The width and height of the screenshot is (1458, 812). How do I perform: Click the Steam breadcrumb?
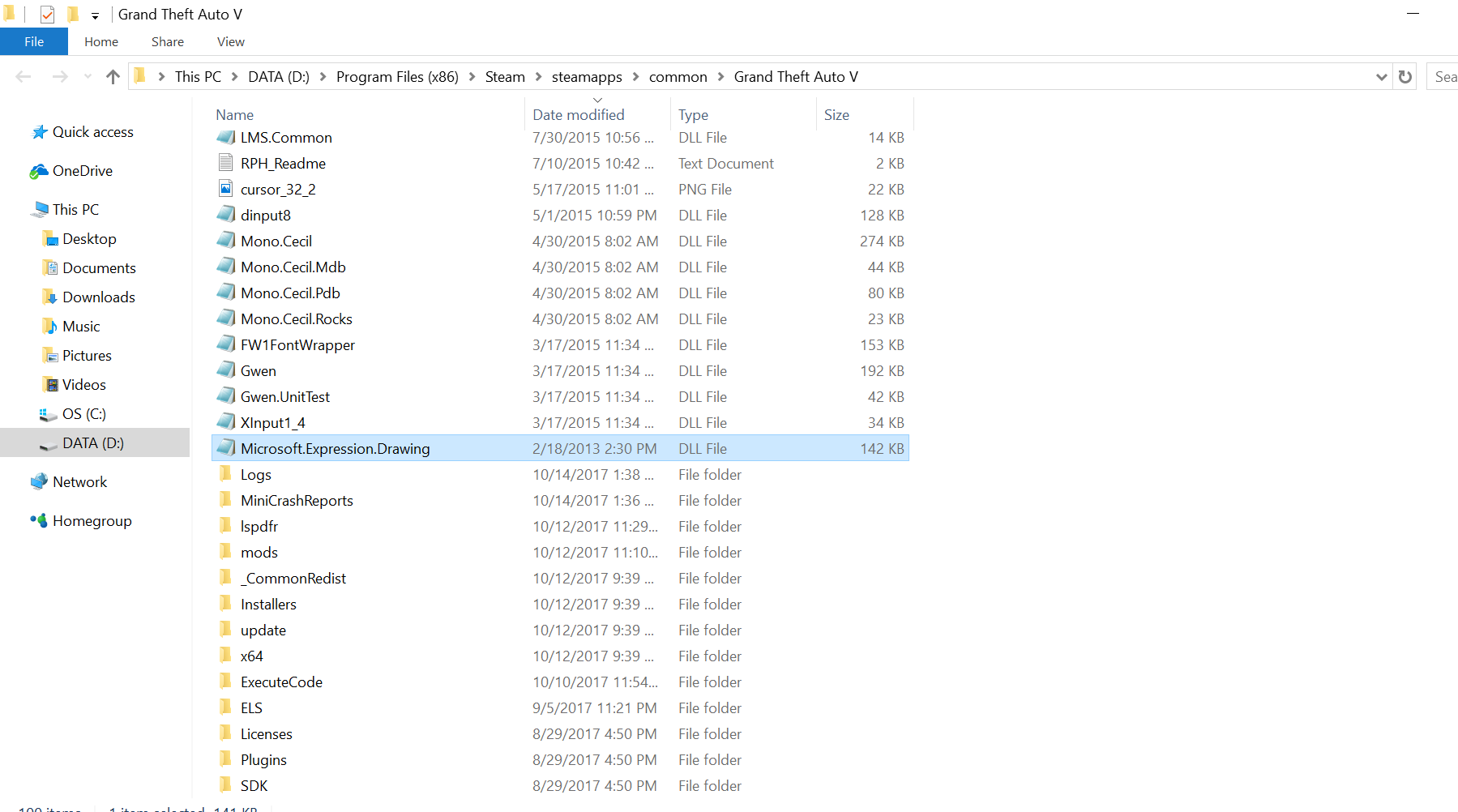(505, 77)
